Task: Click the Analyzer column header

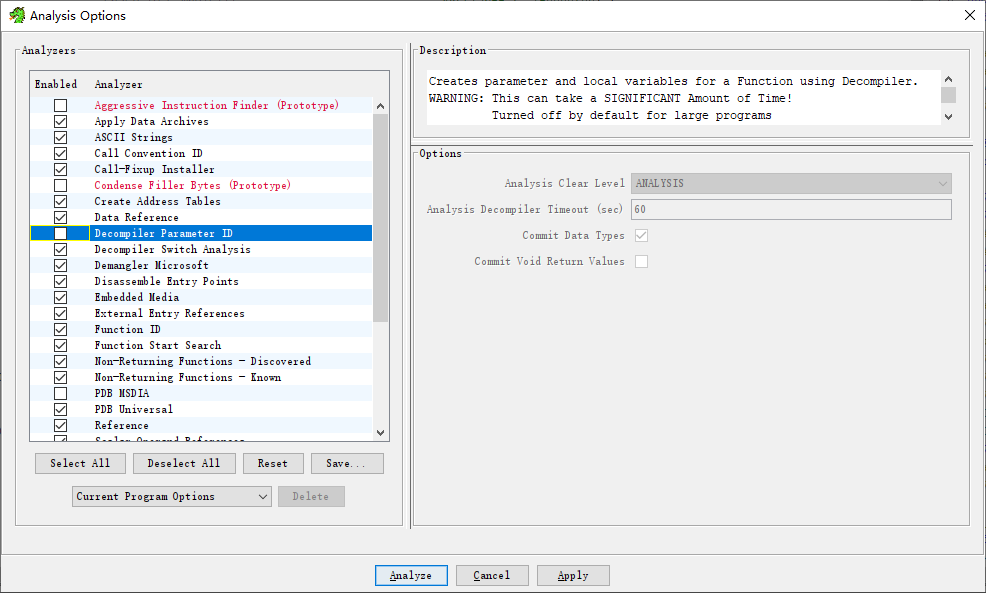Action: click(x=118, y=84)
